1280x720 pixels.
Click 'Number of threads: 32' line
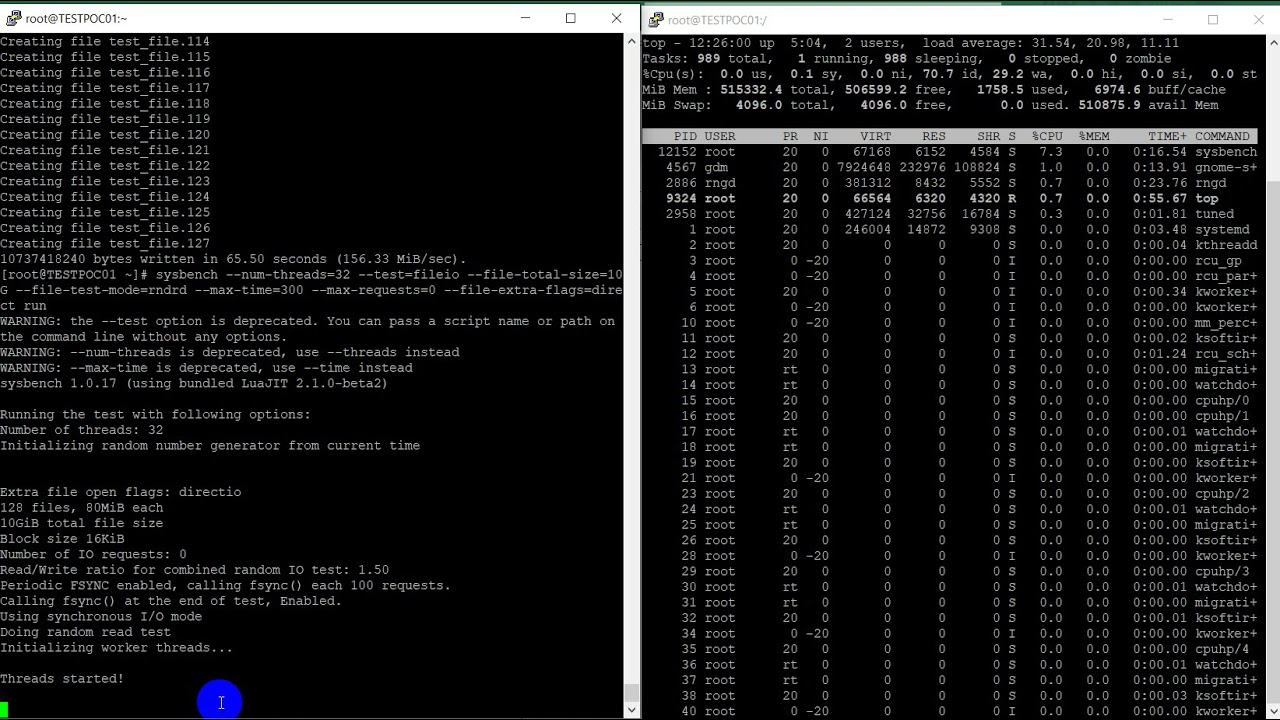pyautogui.click(x=82, y=430)
